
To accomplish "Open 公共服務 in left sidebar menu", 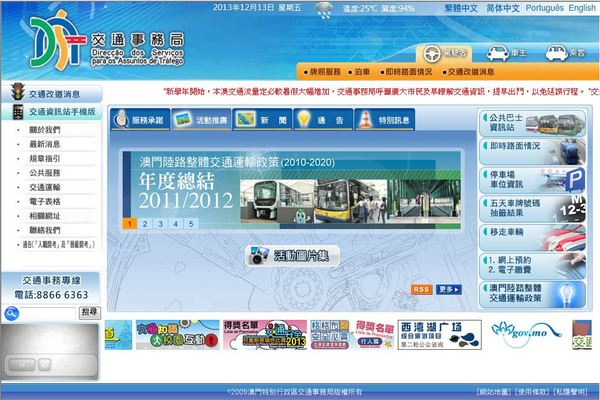I will [x=45, y=172].
